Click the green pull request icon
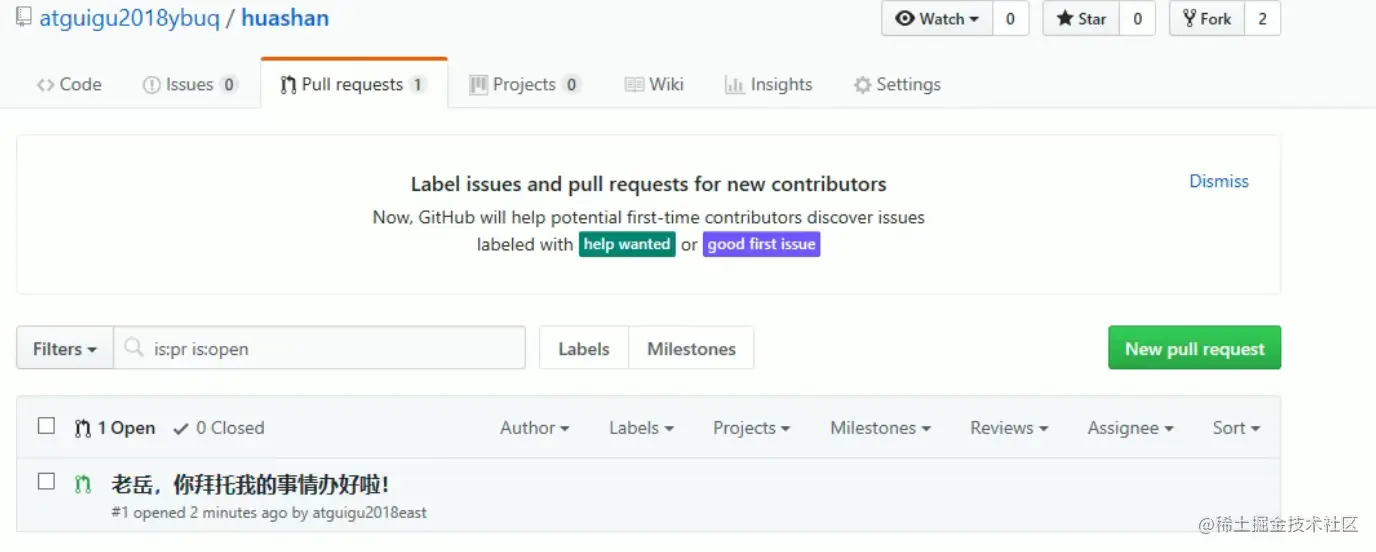 point(83,485)
